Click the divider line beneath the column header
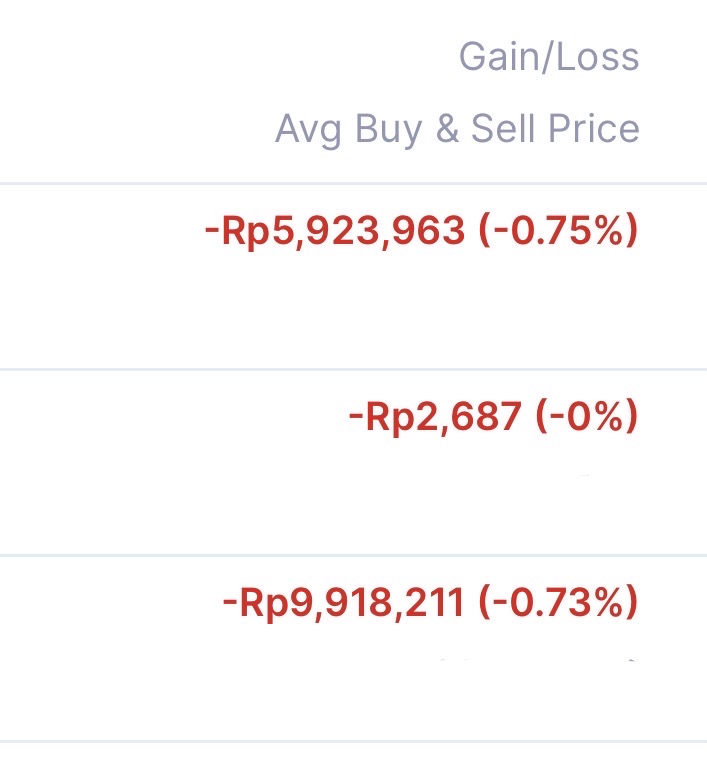 point(353,183)
